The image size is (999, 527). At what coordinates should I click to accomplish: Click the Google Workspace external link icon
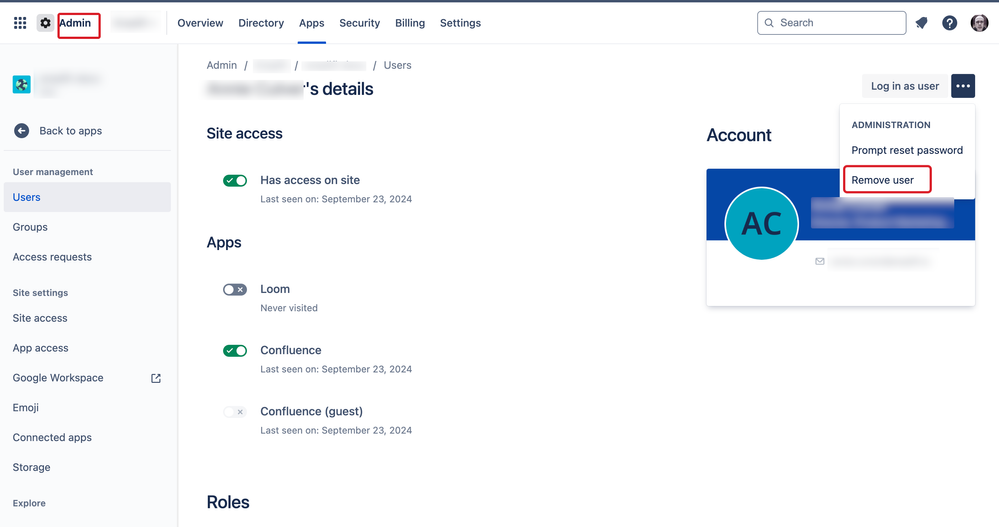pyautogui.click(x=155, y=378)
